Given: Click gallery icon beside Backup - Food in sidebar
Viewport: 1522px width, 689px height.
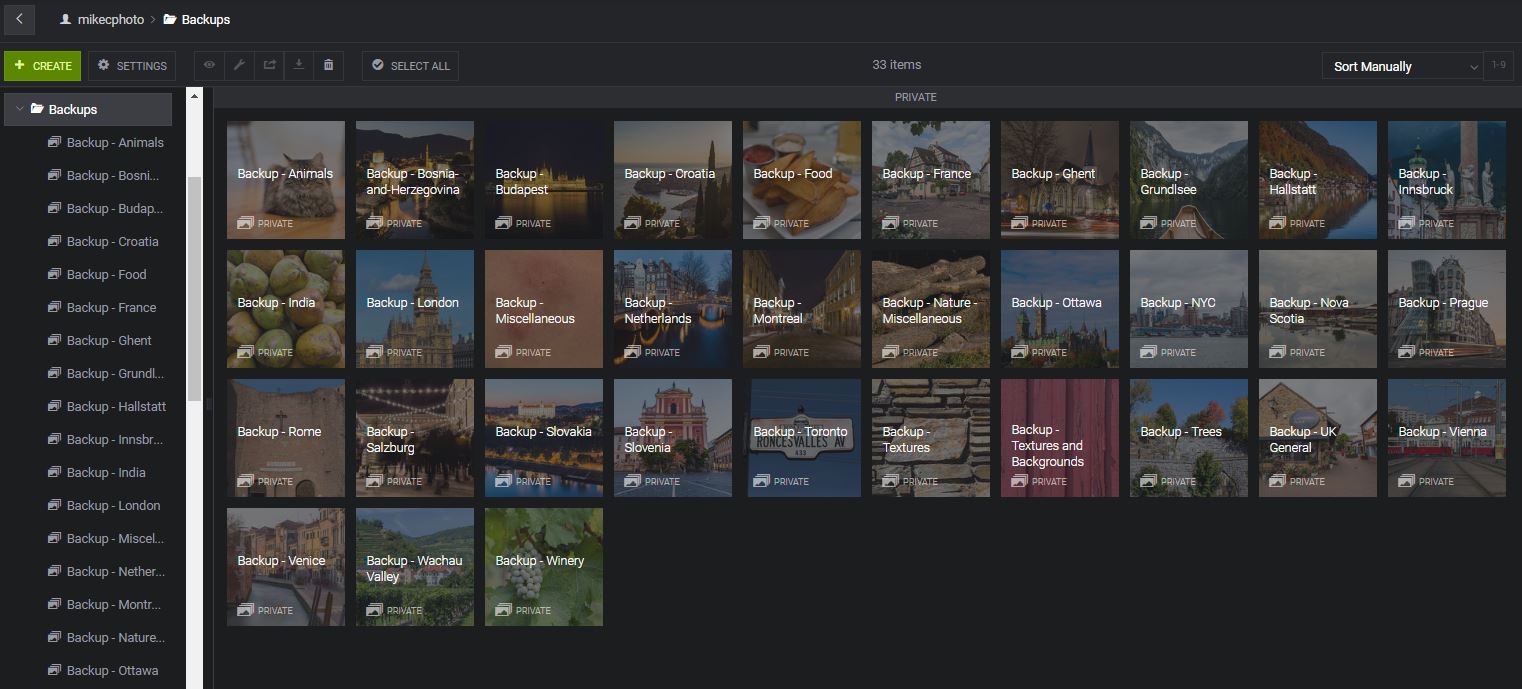Looking at the screenshot, I should click(x=54, y=274).
